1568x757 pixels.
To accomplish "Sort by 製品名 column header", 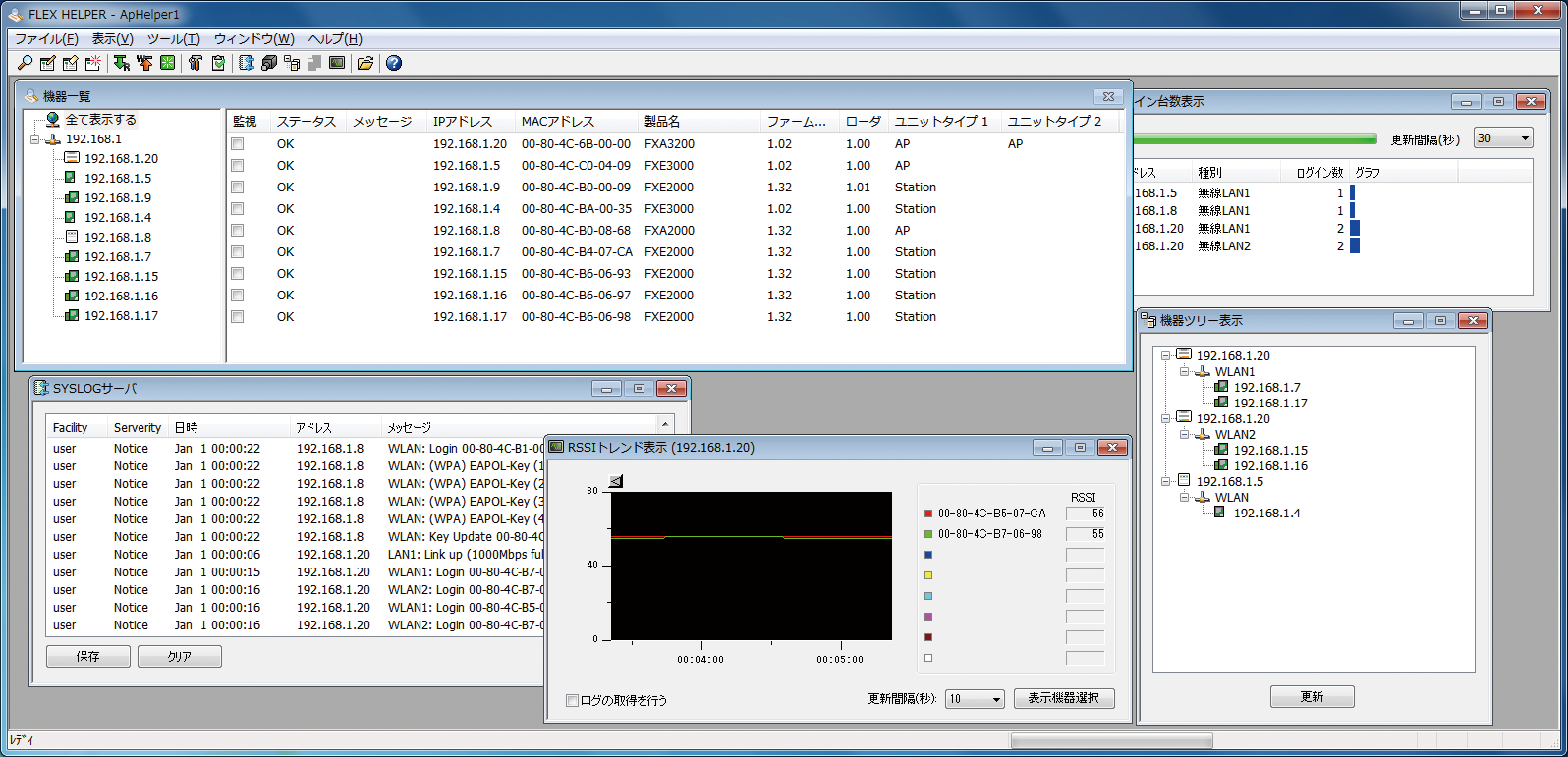I will [x=700, y=121].
